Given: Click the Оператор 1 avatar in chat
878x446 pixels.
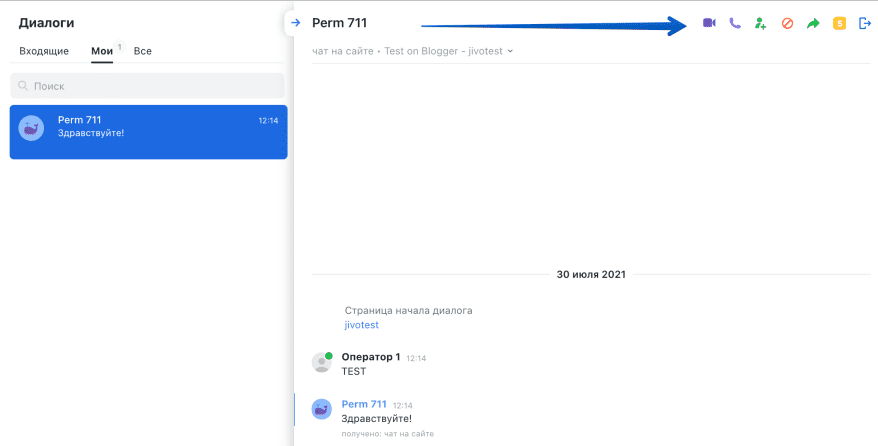Looking at the screenshot, I should (x=321, y=362).
